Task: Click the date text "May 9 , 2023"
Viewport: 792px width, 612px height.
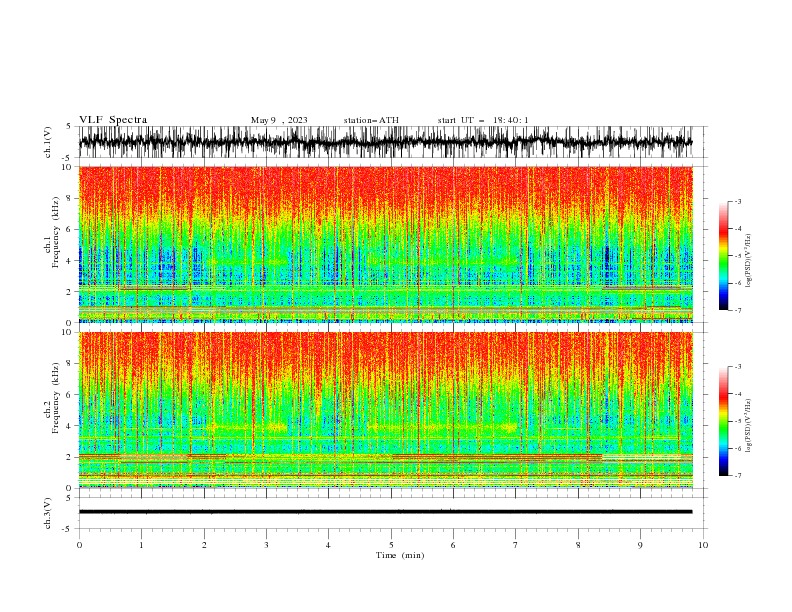Action: 279,120
